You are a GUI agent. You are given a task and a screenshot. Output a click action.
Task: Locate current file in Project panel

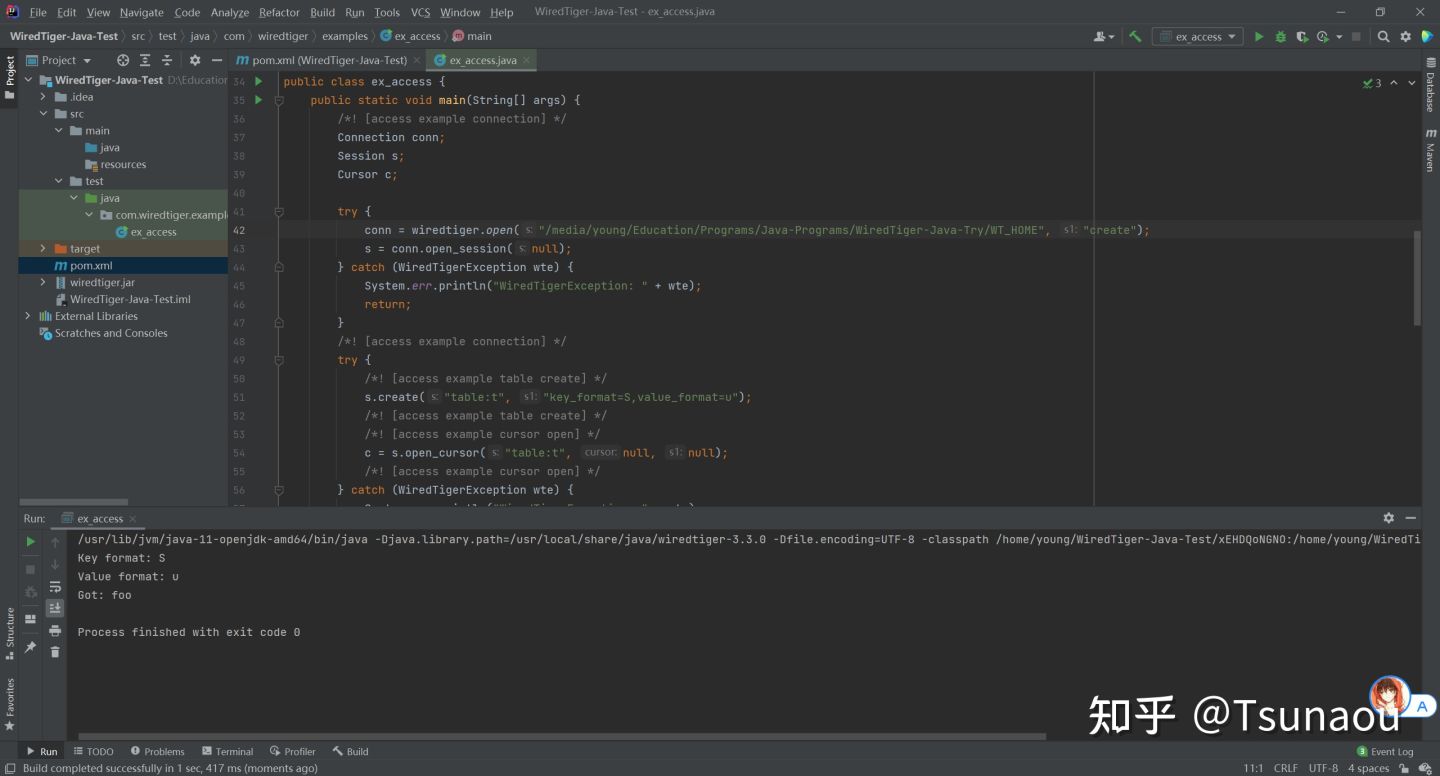coord(123,60)
